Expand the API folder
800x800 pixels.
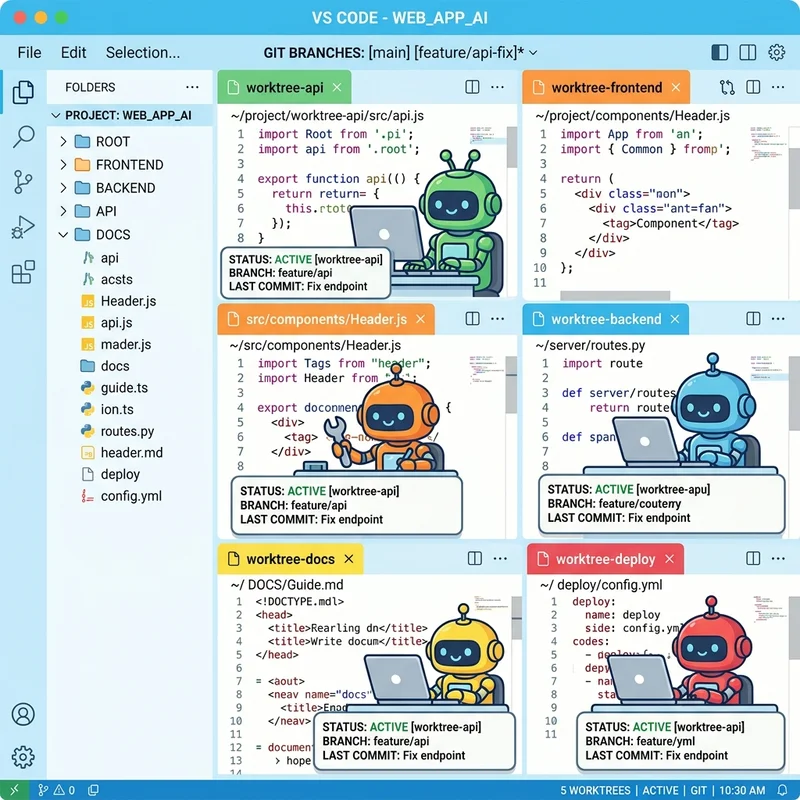63,211
